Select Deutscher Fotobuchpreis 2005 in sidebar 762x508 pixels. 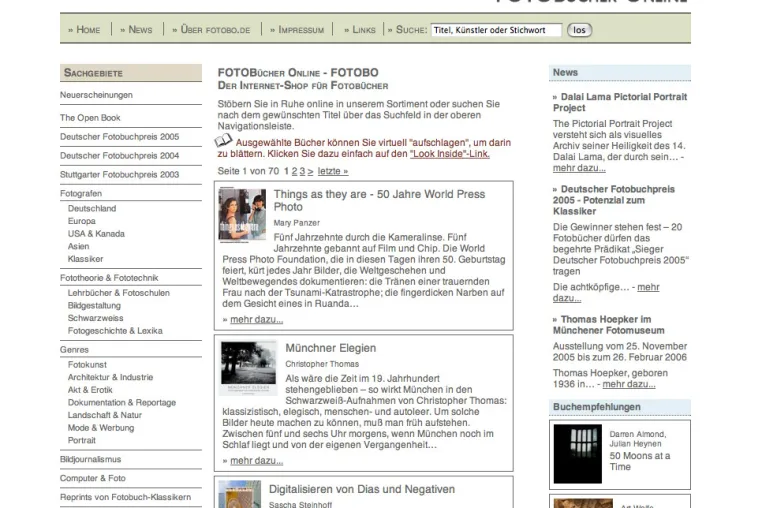[120, 137]
